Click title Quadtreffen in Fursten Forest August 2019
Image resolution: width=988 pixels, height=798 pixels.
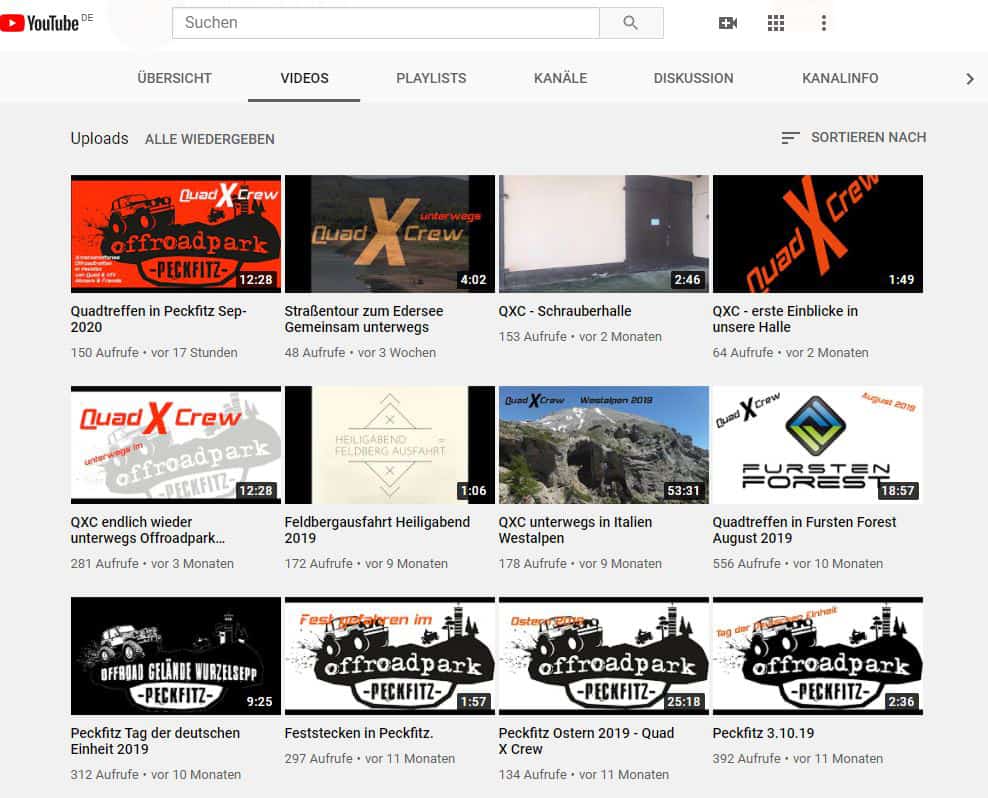coord(805,530)
